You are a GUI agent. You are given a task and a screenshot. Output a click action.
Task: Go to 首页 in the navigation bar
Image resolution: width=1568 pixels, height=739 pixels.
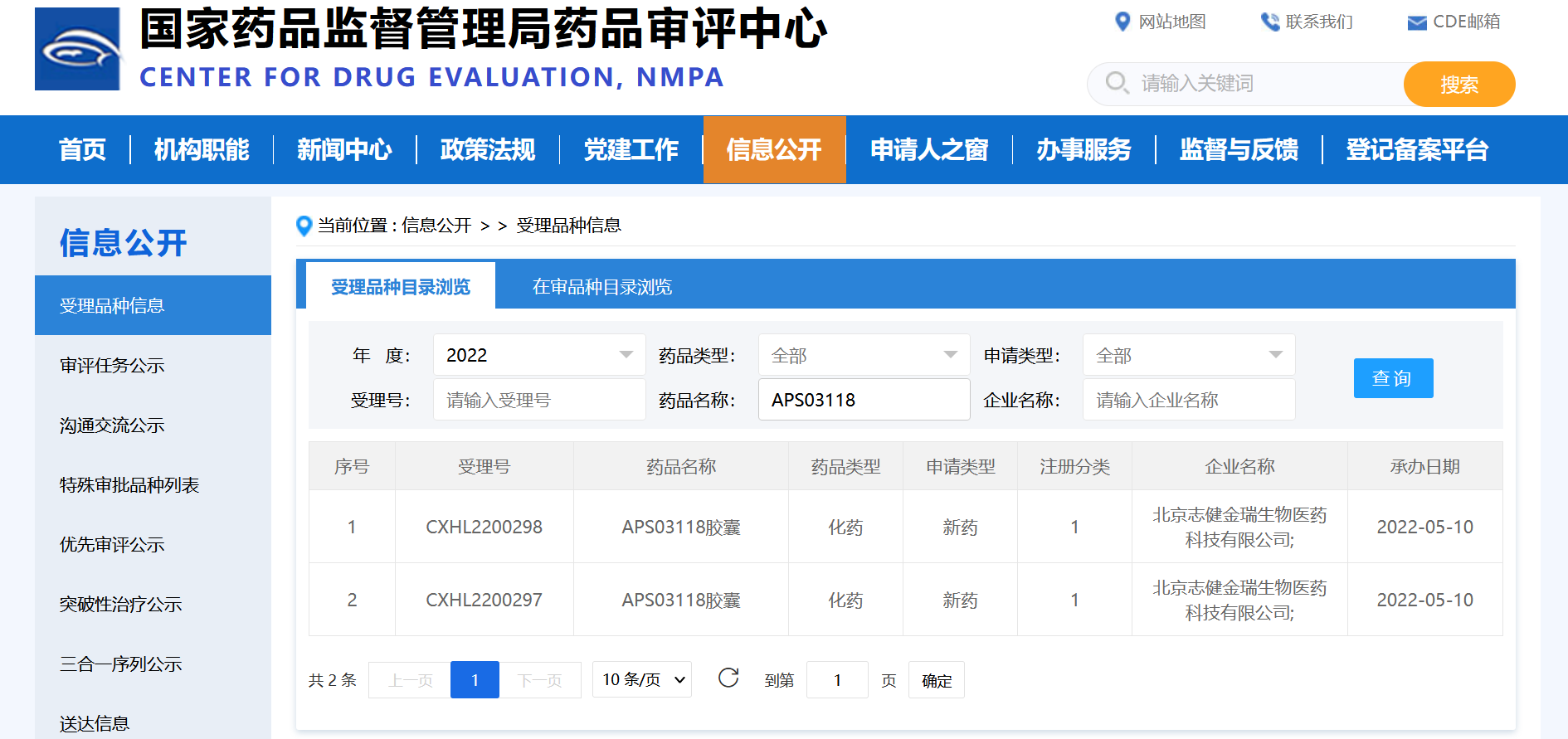tap(83, 149)
